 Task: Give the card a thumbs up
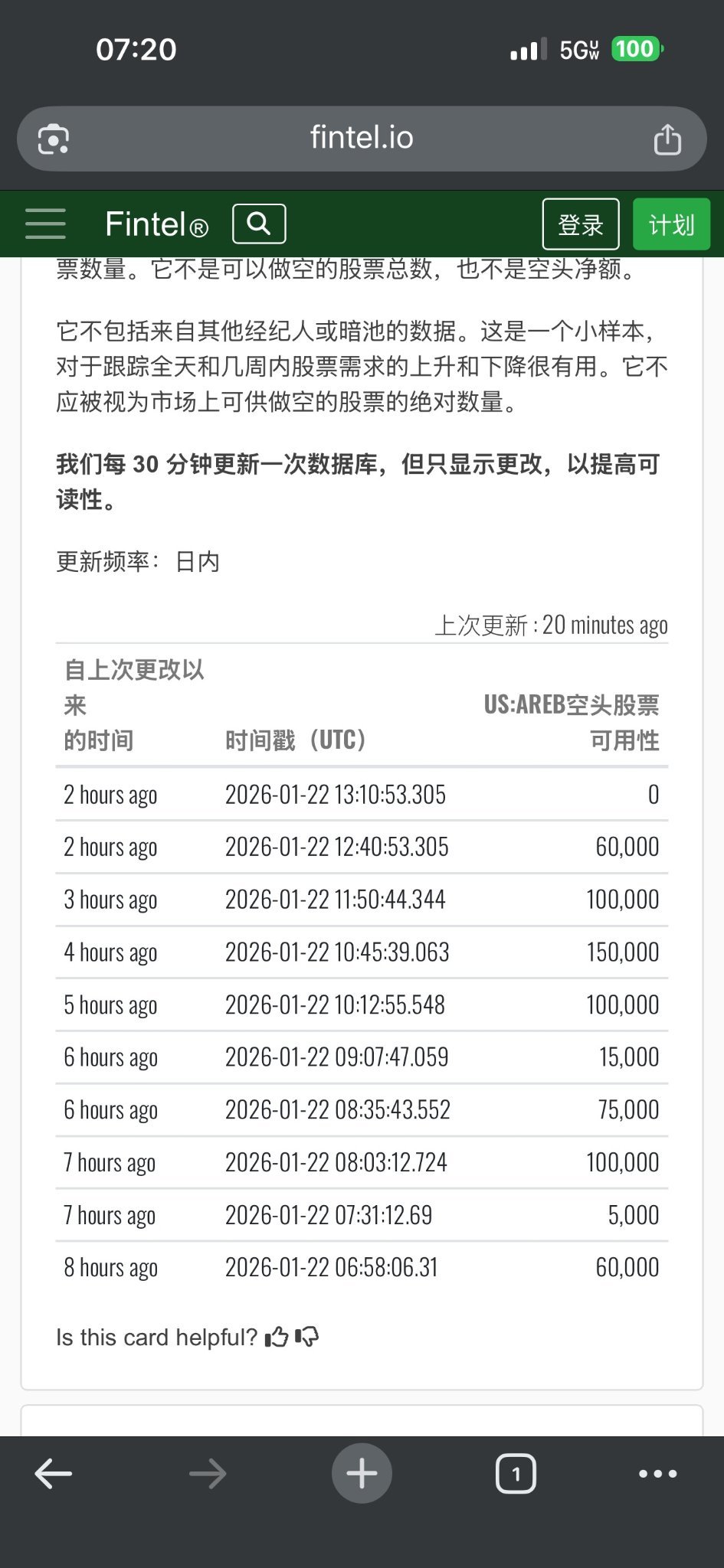276,1338
